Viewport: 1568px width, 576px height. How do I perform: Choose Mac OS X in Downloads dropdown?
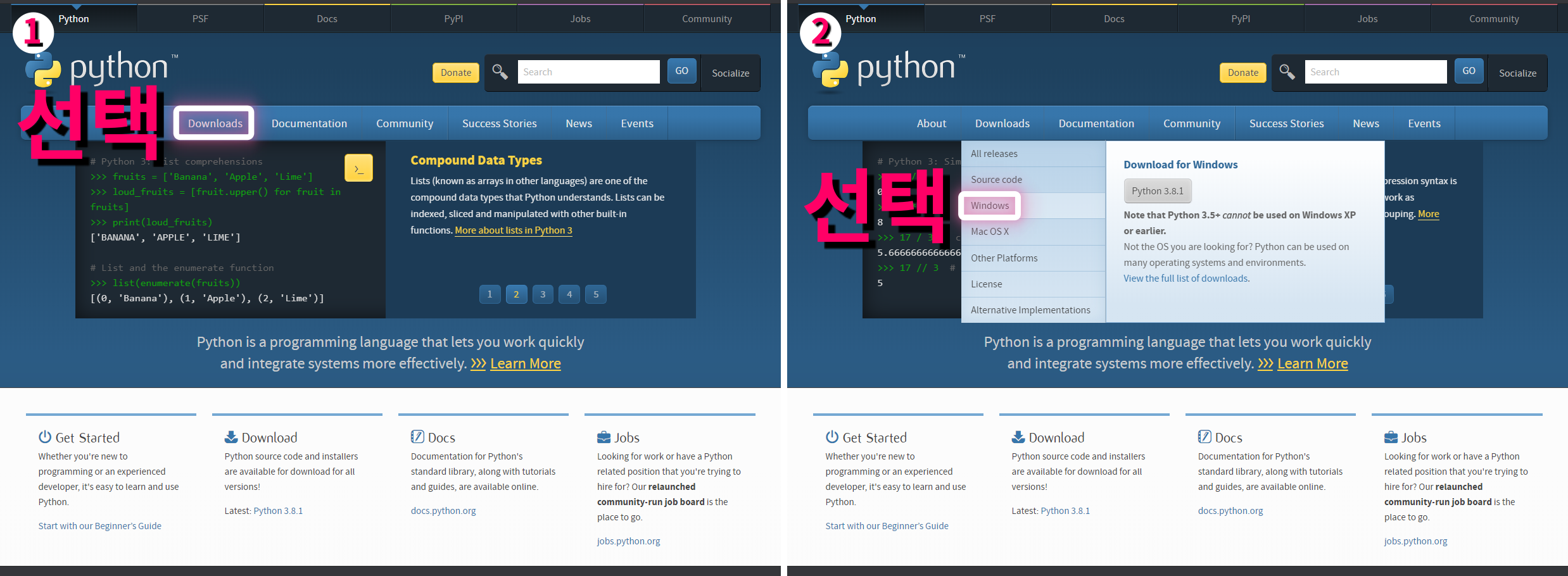click(x=1034, y=232)
